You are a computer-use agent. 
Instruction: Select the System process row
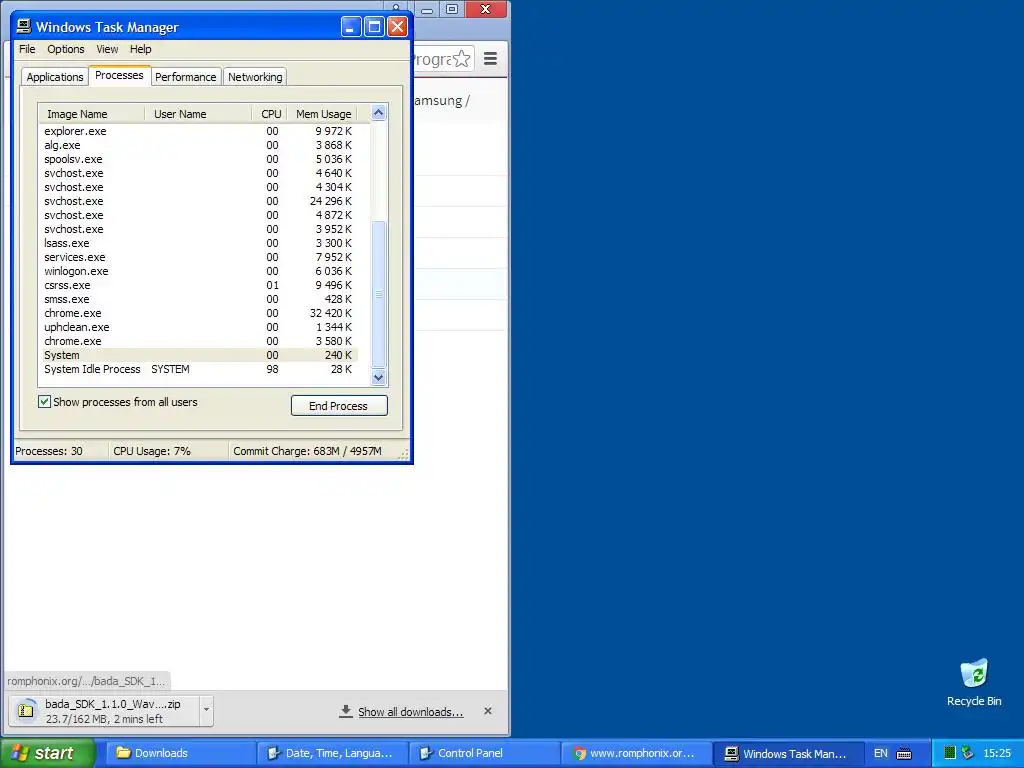199,355
